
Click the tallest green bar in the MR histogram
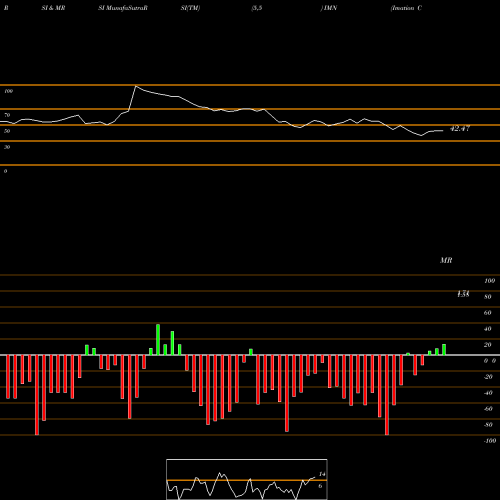click(158, 339)
